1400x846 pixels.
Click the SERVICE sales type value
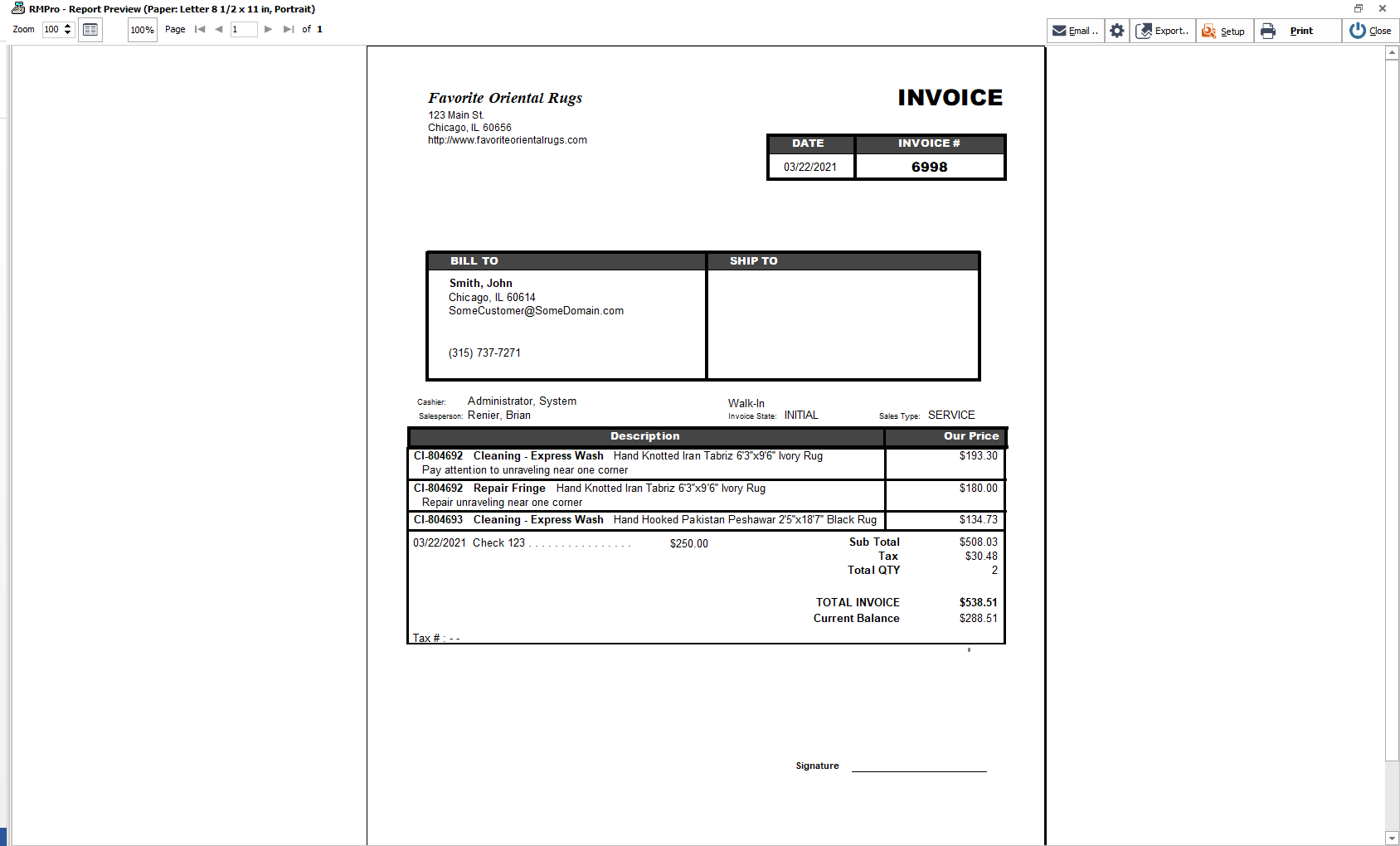pos(951,415)
